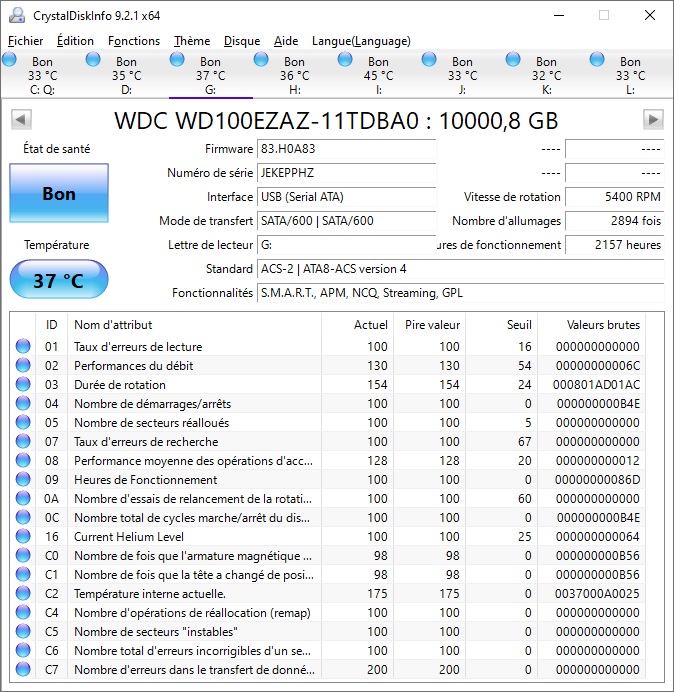Screen dimensions: 674x692
Task: Click the Seuil column header
Action: click(x=501, y=325)
